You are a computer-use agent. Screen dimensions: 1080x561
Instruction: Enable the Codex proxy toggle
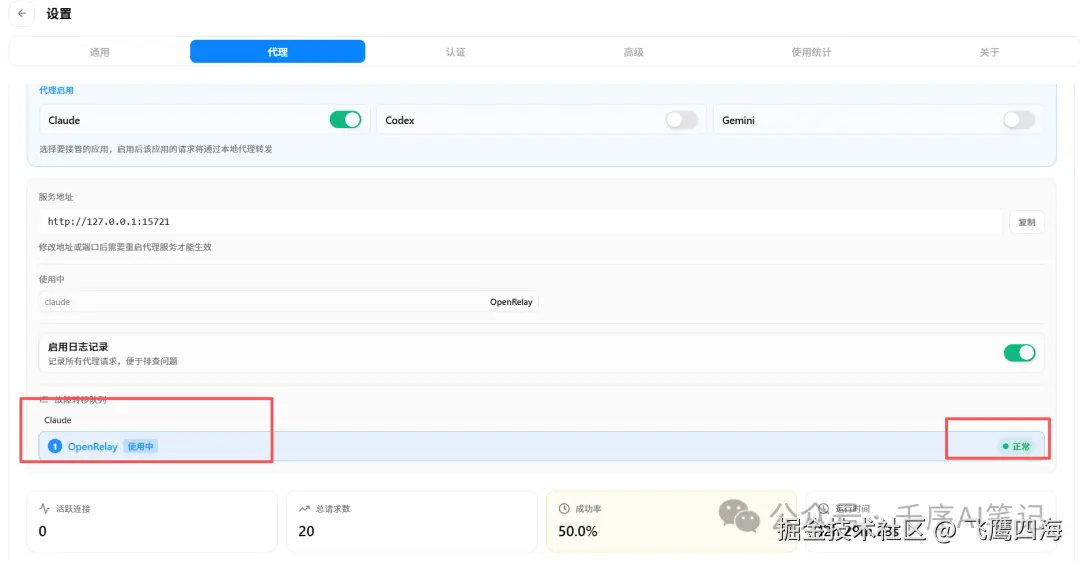681,120
